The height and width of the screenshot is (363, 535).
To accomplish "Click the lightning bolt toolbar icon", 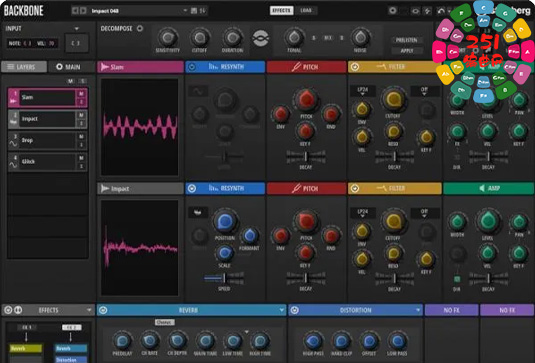I will coord(428,11).
